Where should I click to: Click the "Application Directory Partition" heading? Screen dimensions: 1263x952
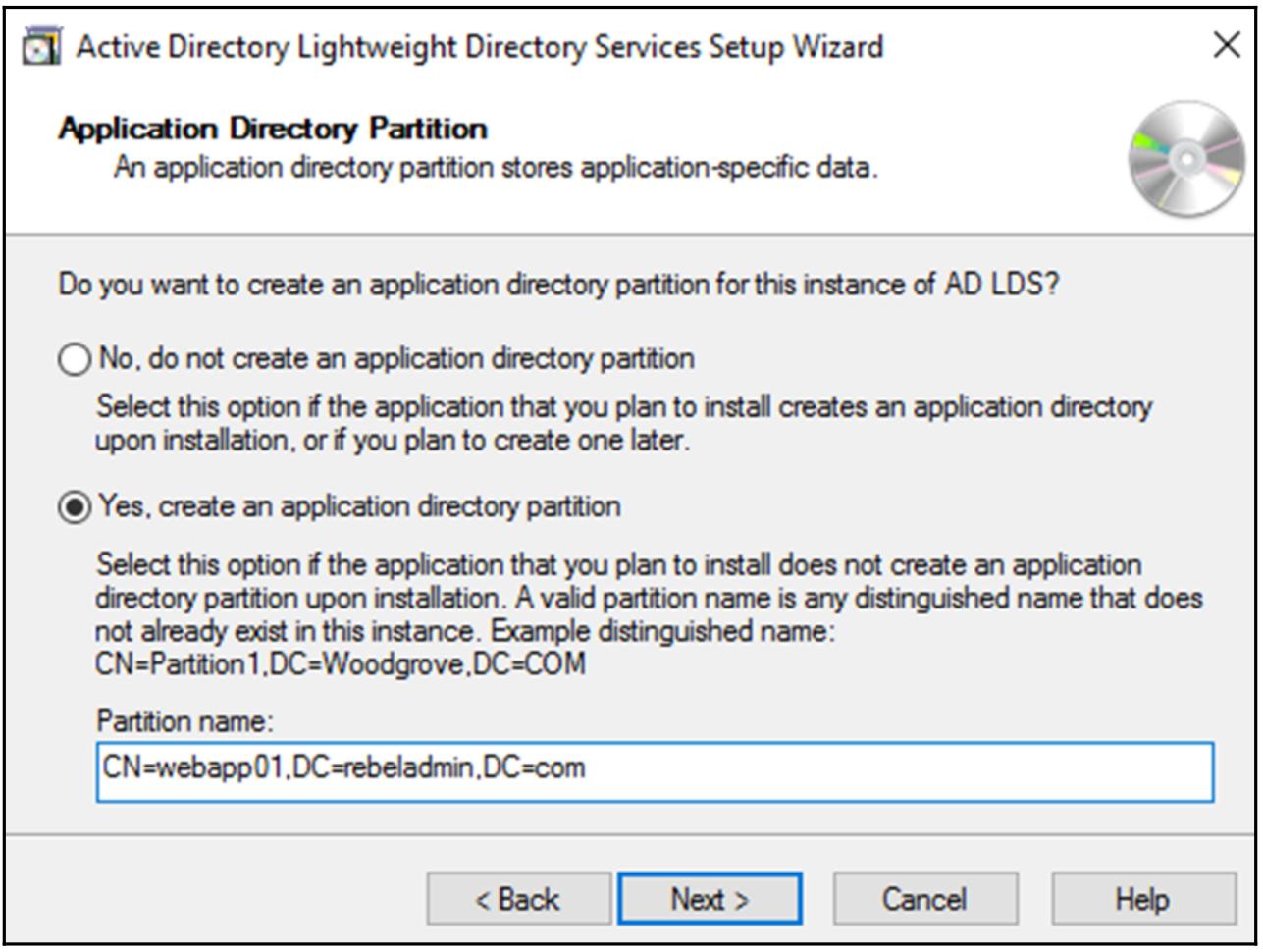(273, 129)
